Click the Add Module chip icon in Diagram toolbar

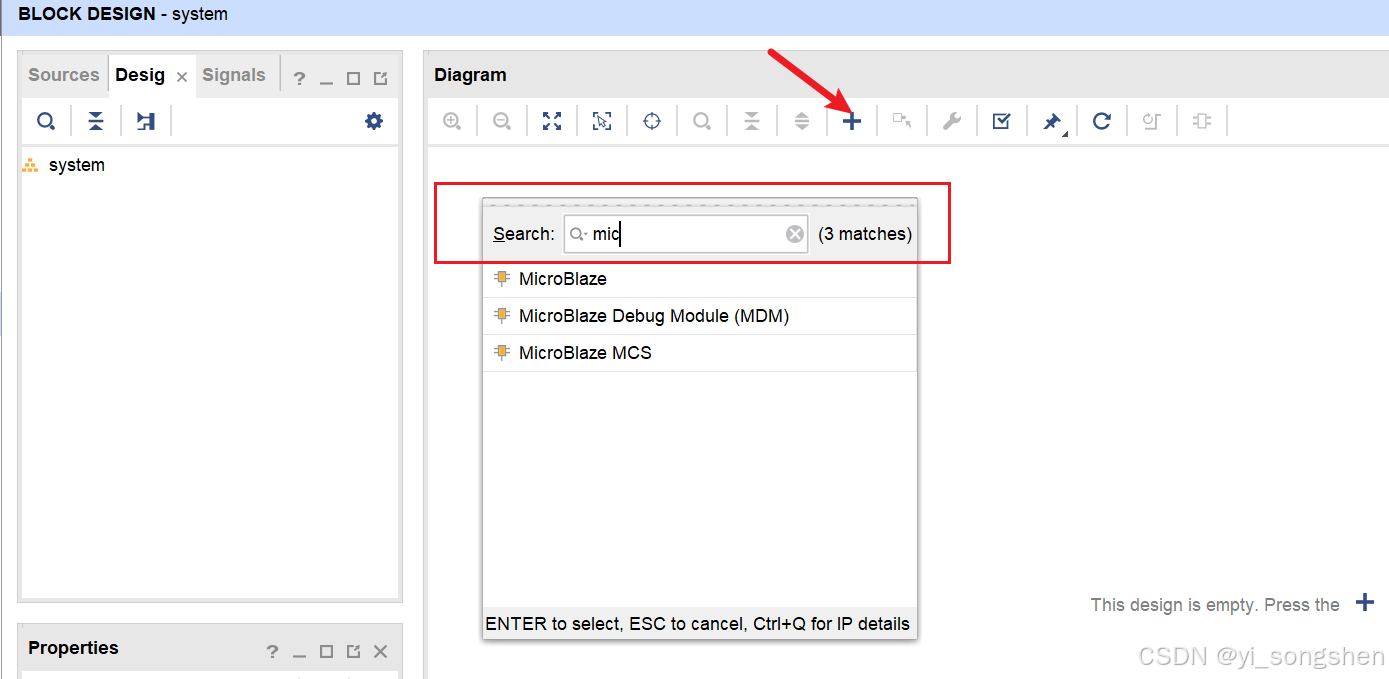[x=1202, y=121]
